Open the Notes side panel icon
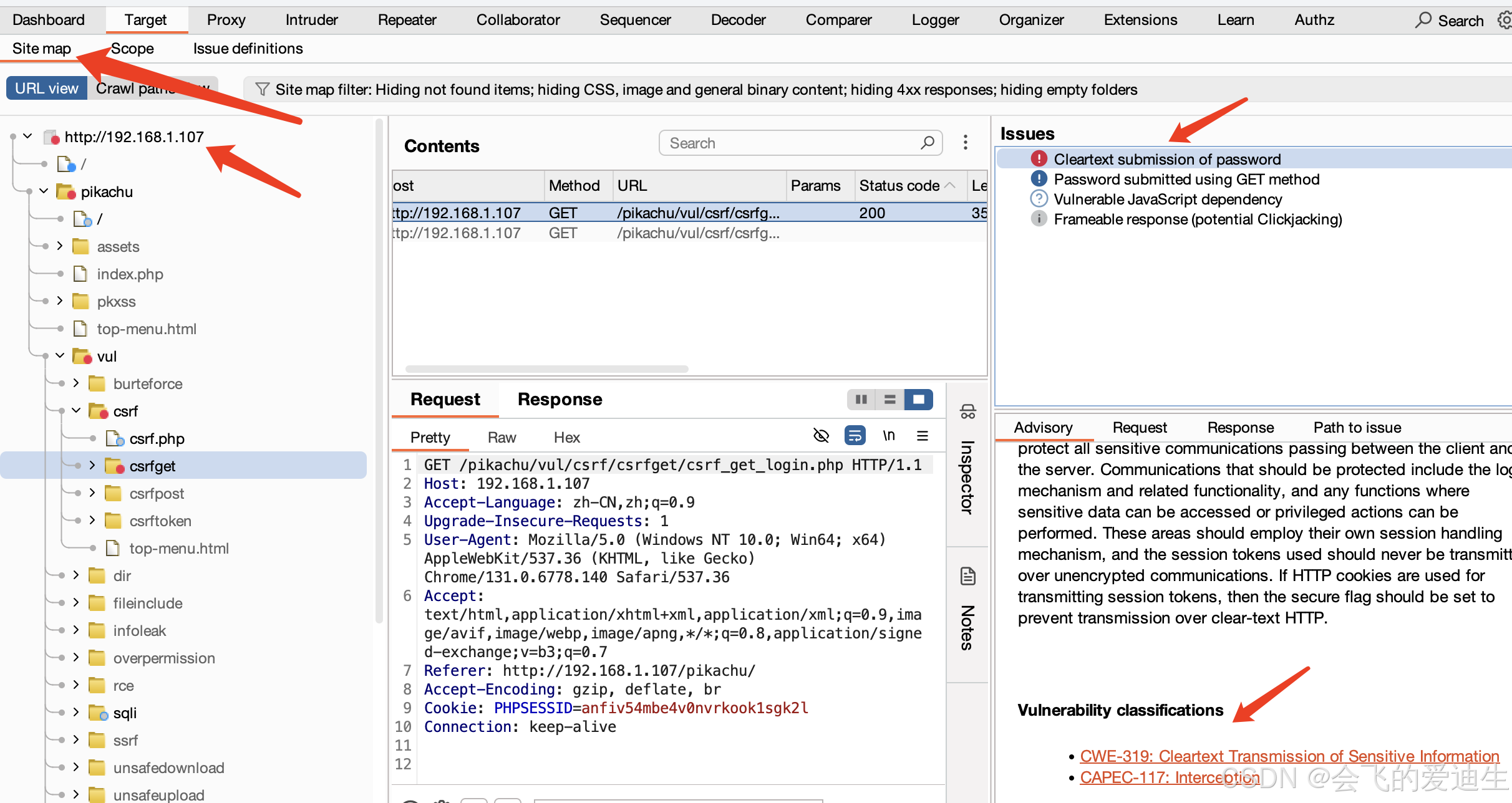 click(967, 576)
